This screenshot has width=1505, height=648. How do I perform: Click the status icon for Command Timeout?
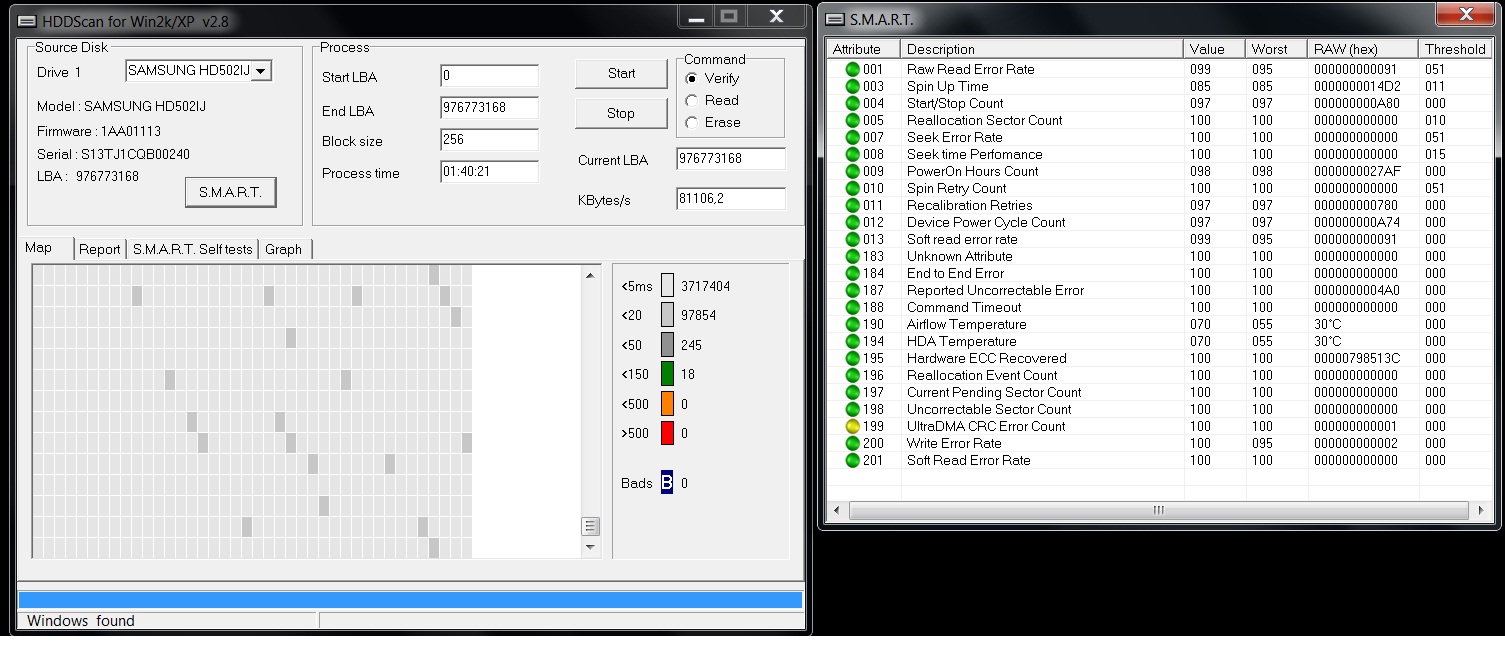pyautogui.click(x=852, y=307)
